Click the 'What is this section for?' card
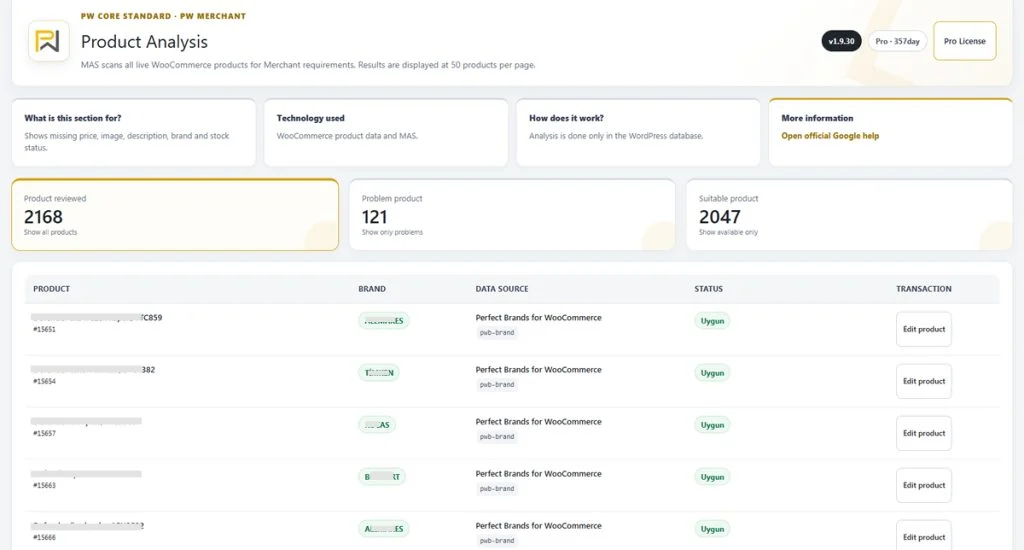The image size is (1024, 550). tap(134, 133)
